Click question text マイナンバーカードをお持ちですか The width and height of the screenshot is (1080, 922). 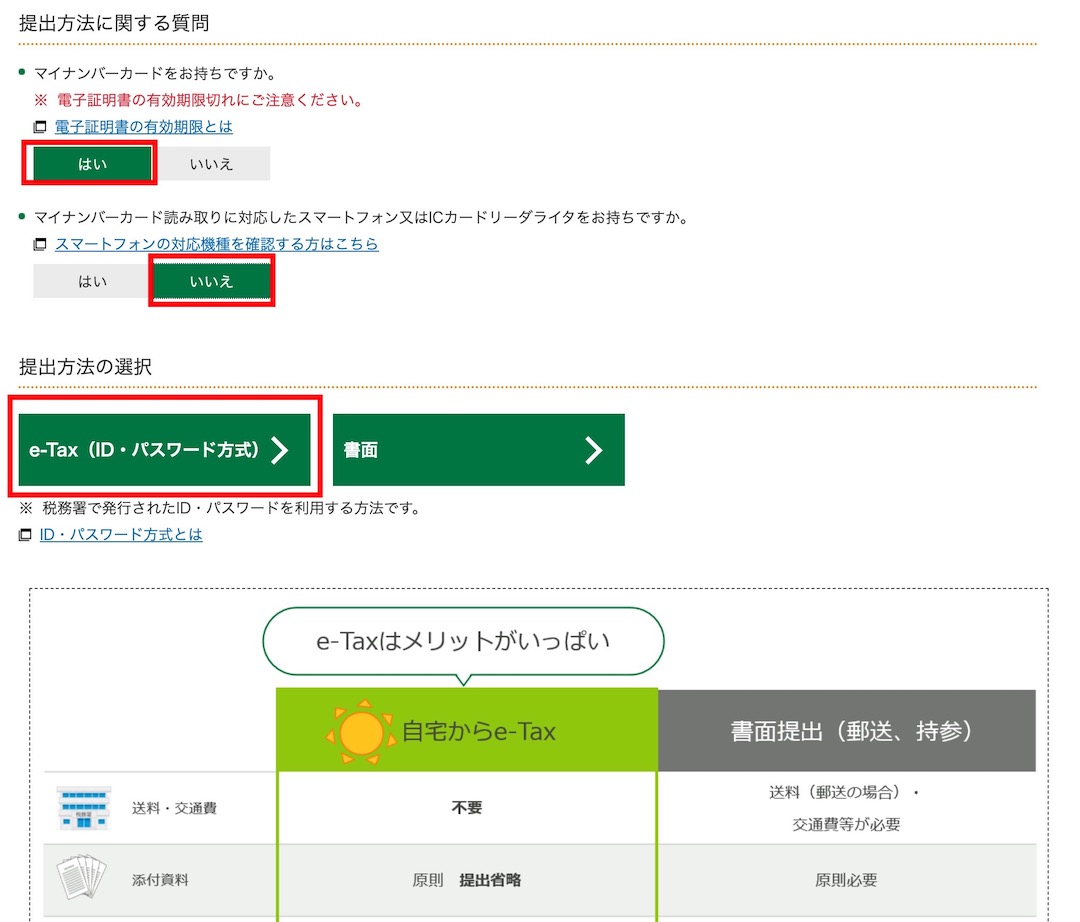click(155, 73)
